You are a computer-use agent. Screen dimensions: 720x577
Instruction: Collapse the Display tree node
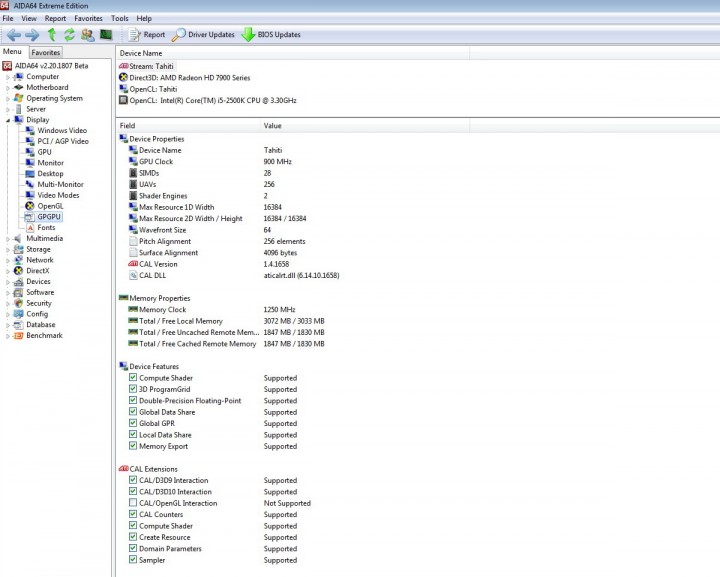pos(8,120)
